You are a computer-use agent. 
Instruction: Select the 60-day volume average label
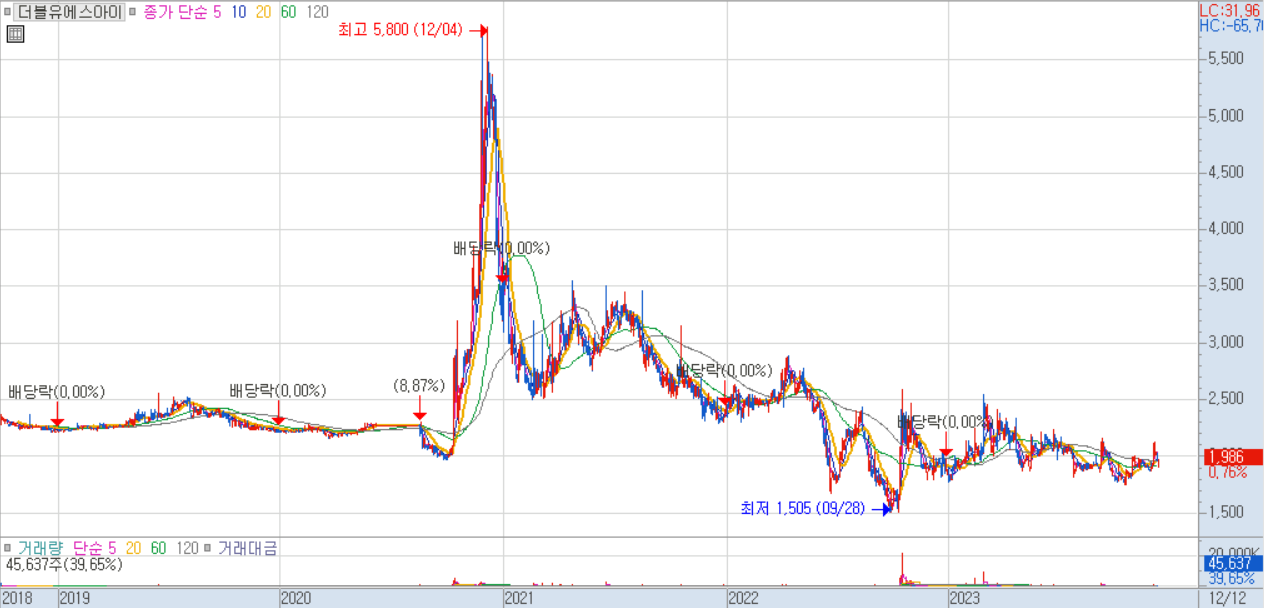pyautogui.click(x=159, y=547)
